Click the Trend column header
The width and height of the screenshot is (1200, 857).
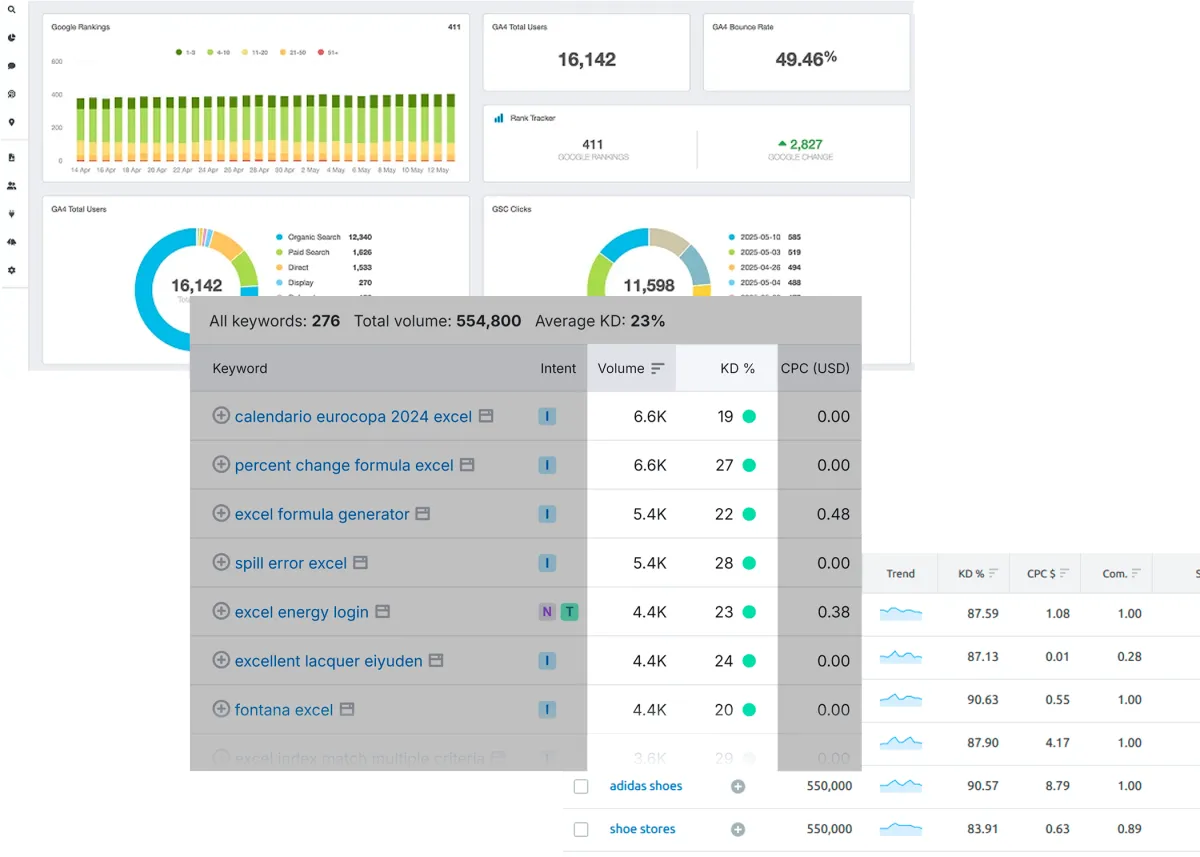point(900,574)
